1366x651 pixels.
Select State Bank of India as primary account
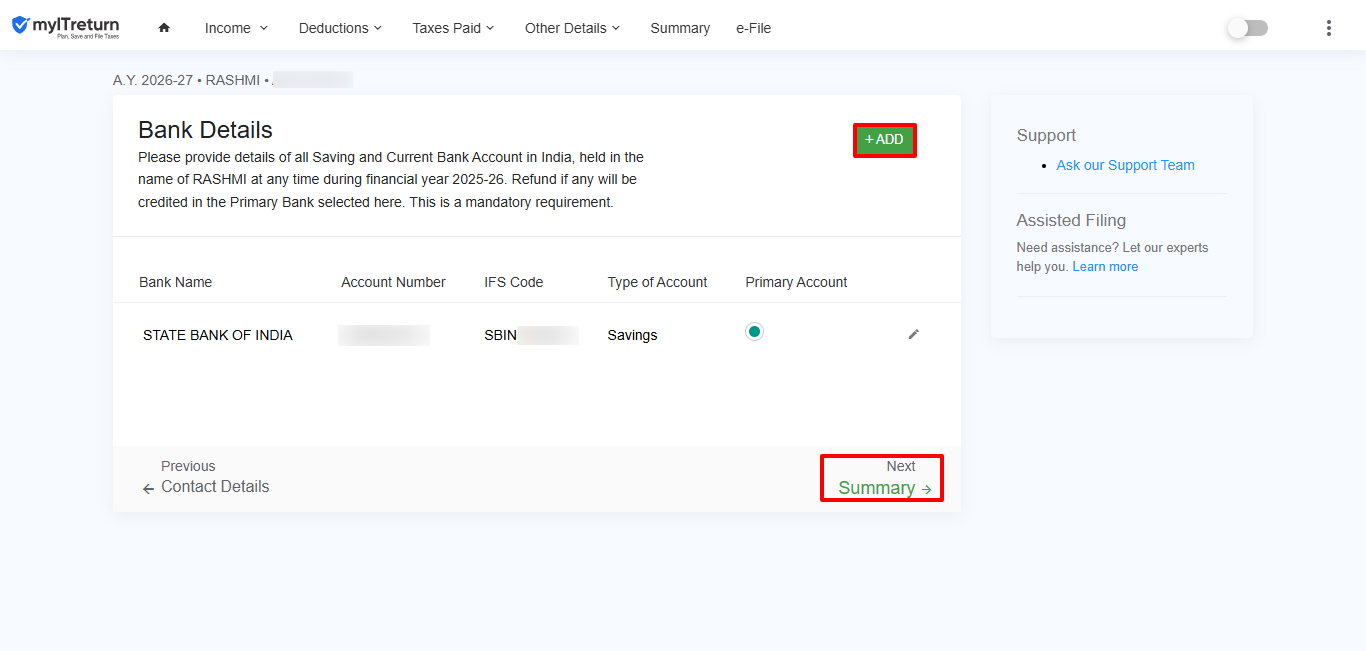pos(754,331)
